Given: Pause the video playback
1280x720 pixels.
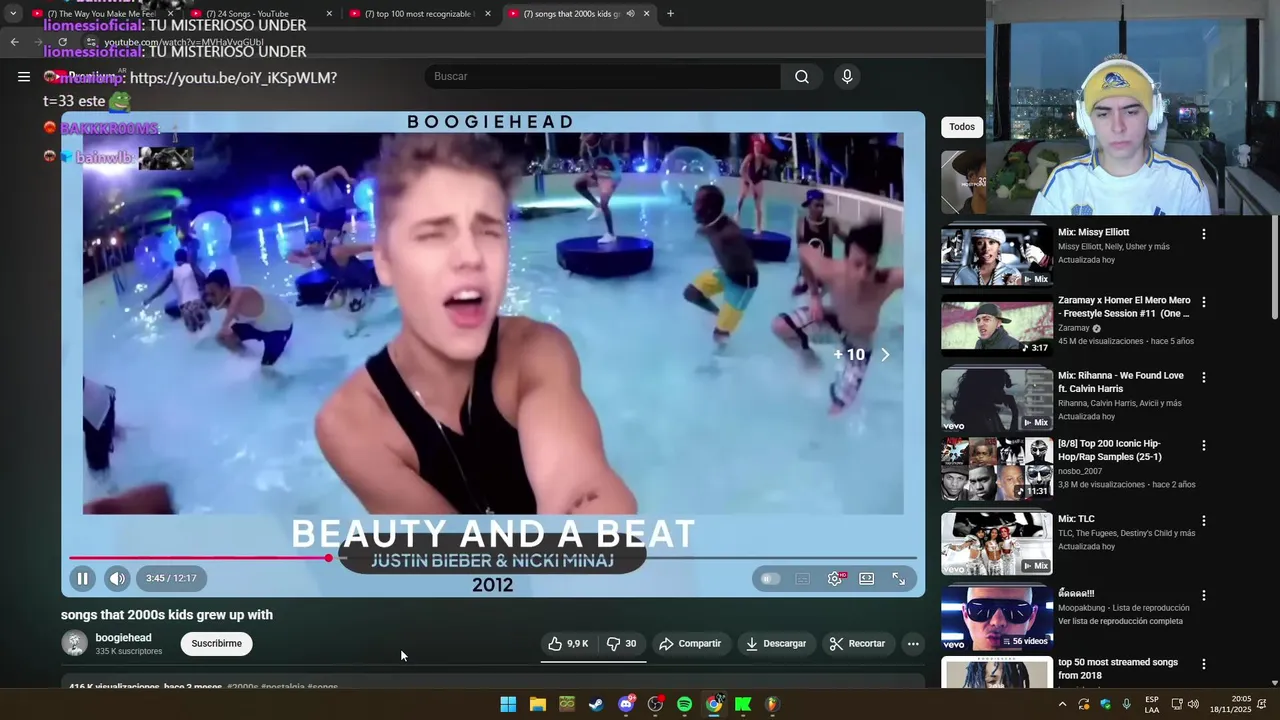Looking at the screenshot, I should pyautogui.click(x=83, y=578).
